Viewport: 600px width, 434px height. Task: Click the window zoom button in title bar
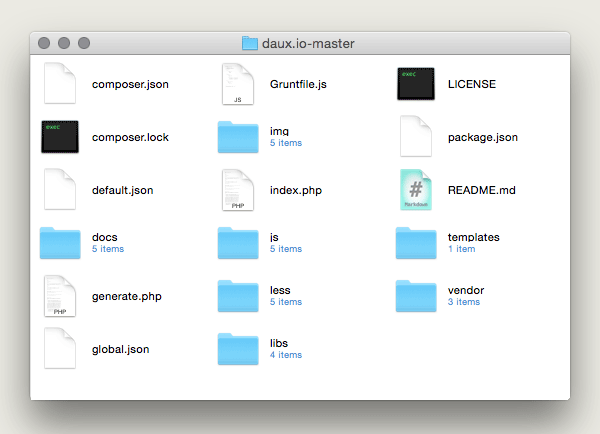[x=84, y=44]
